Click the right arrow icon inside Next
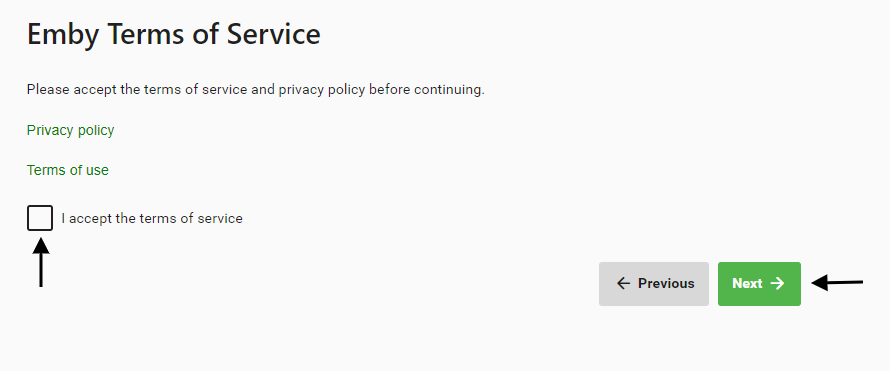The height and width of the screenshot is (371, 890). click(x=778, y=284)
